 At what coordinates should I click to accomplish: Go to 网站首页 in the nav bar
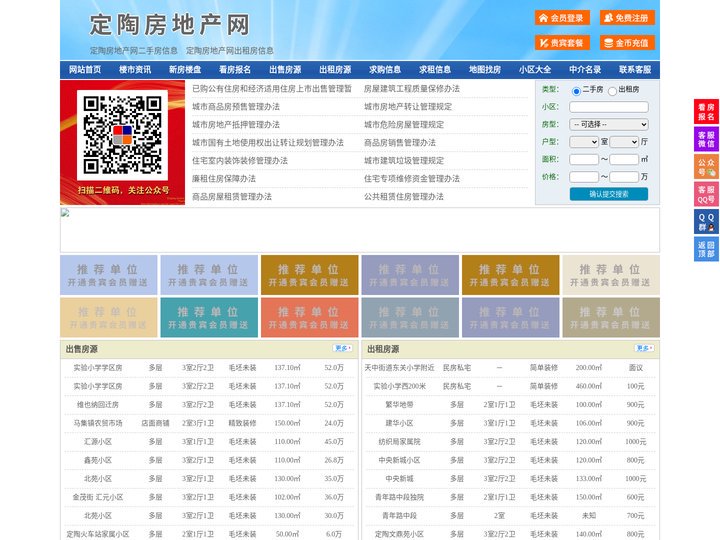tap(85, 70)
